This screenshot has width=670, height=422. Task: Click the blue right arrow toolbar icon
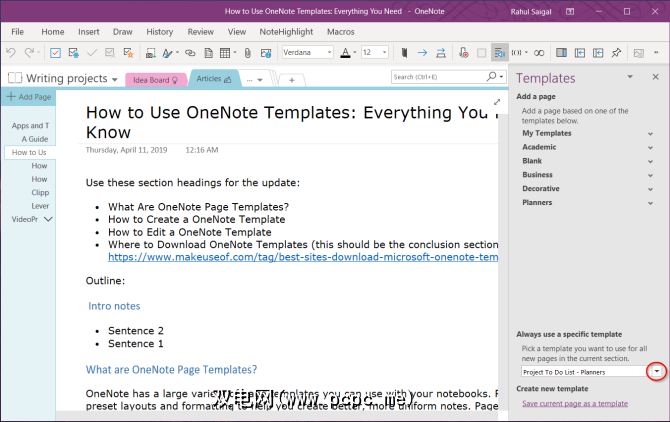423,52
